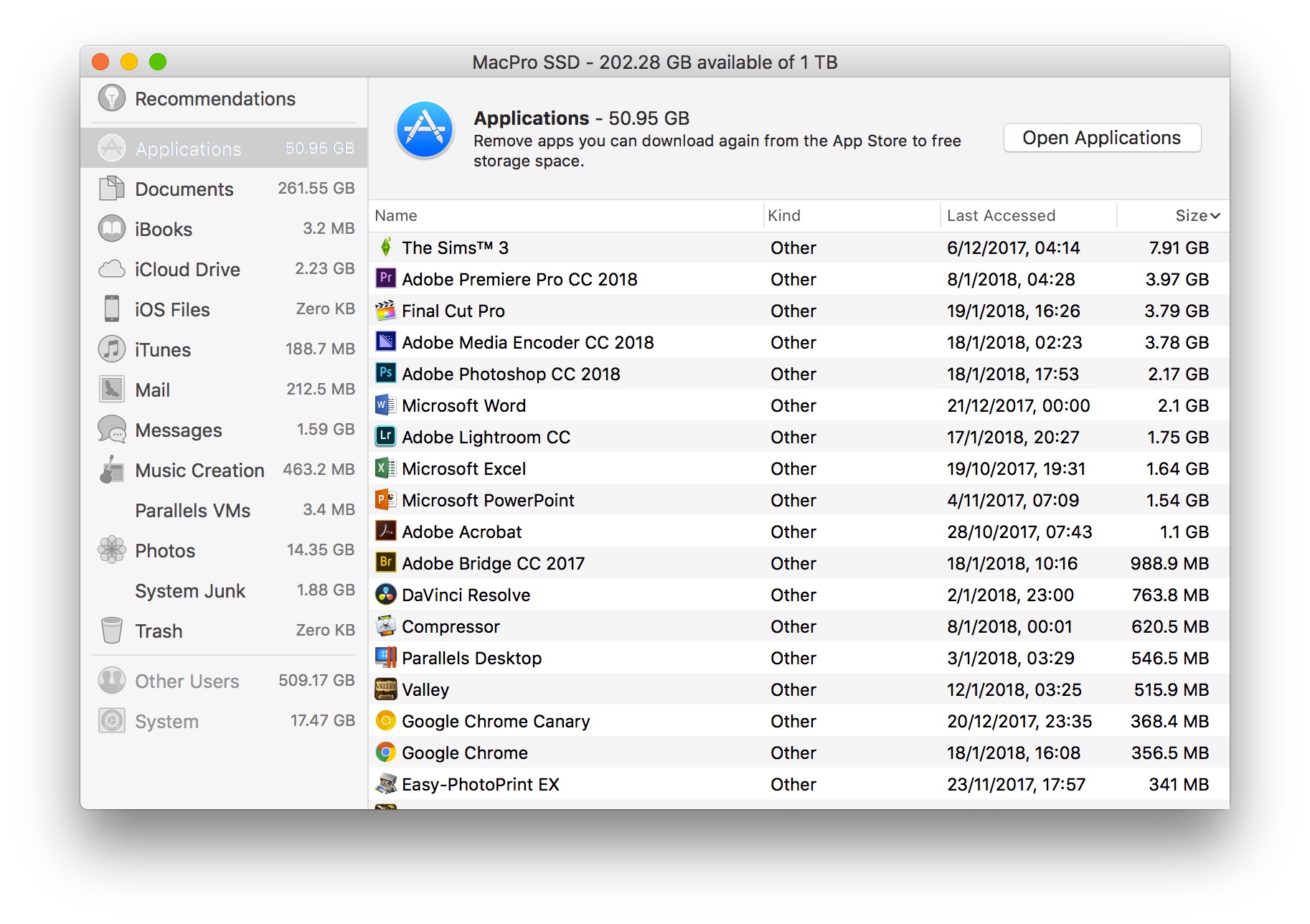Click the Adobe Premiere Pro icon
This screenshot has height=924, width=1310.
pyautogui.click(x=386, y=278)
